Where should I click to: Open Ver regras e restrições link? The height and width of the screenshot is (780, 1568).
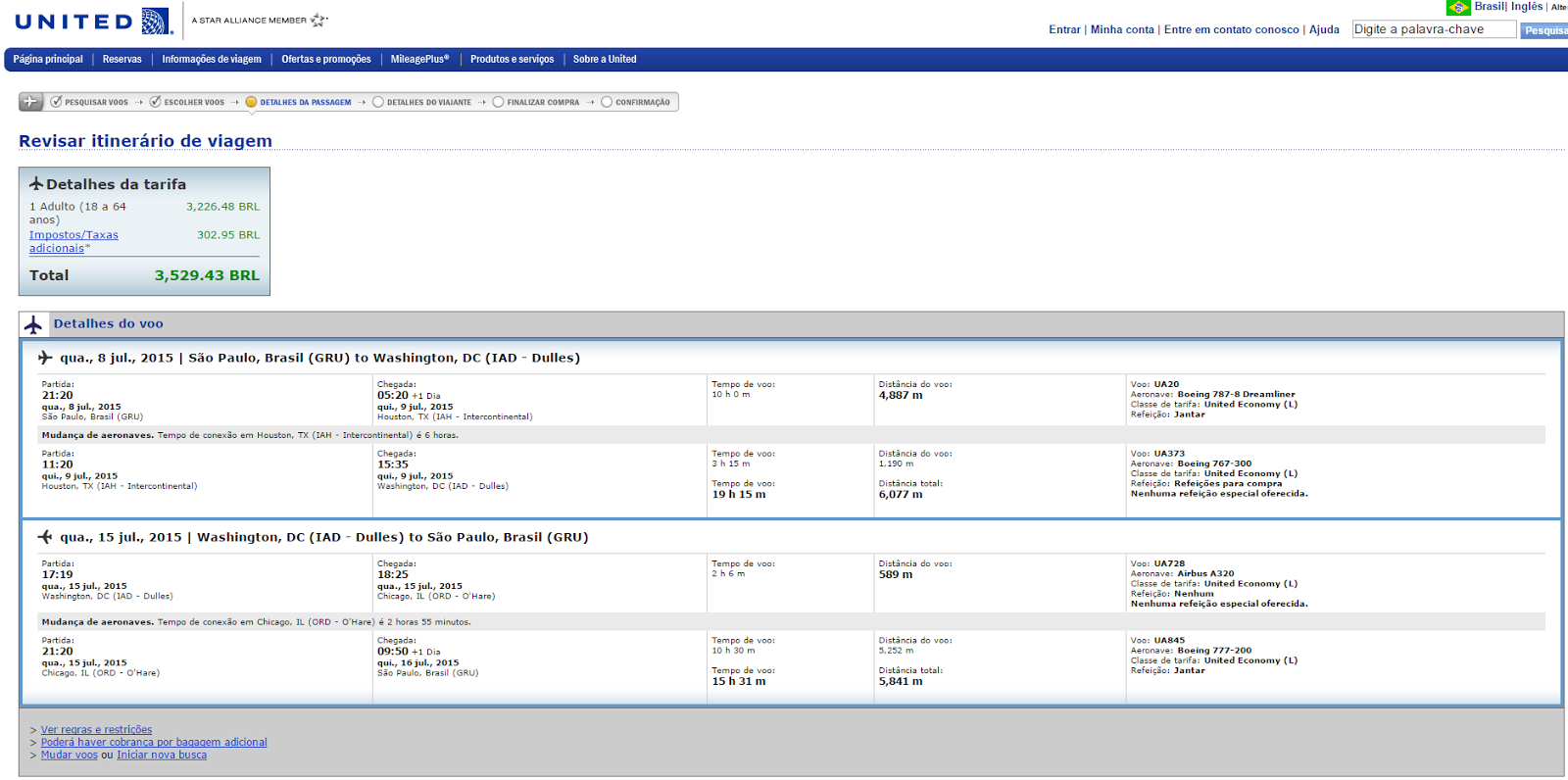tap(96, 730)
